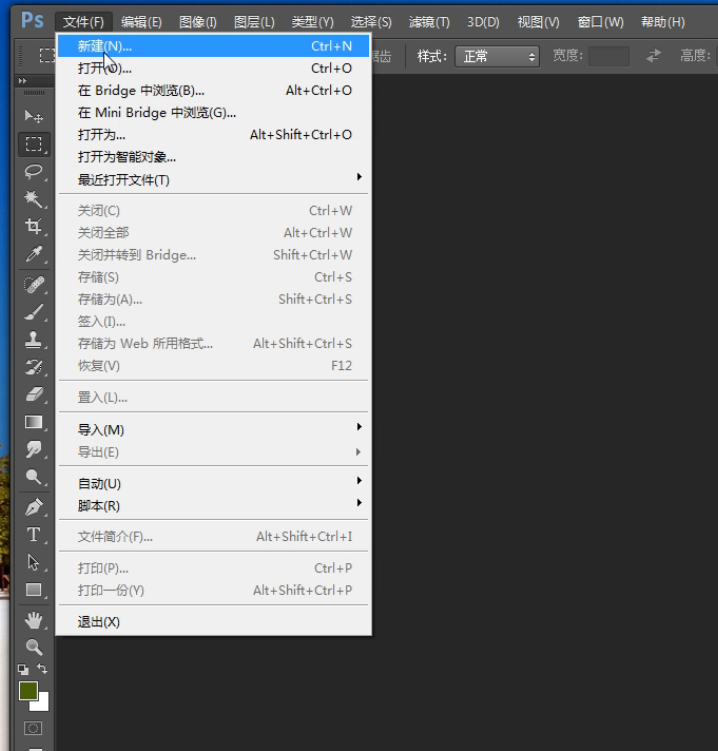Select the Hand tool

pyautogui.click(x=34, y=620)
